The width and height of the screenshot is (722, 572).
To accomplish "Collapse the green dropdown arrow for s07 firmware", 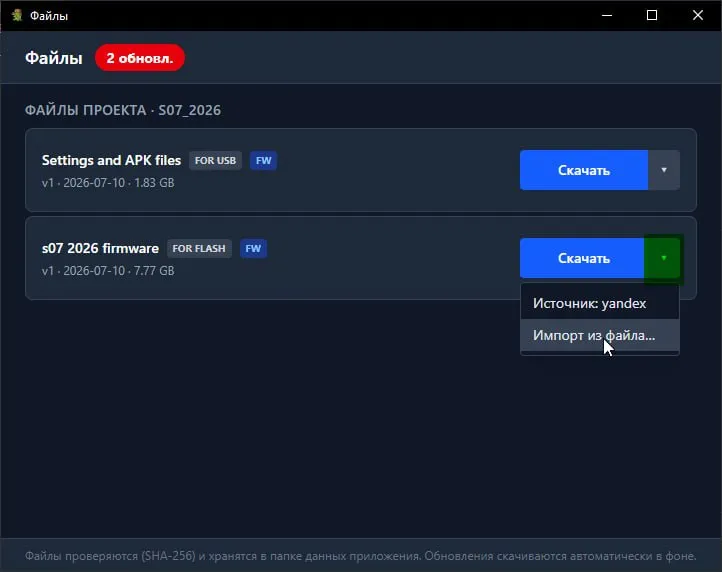I will pyautogui.click(x=663, y=258).
